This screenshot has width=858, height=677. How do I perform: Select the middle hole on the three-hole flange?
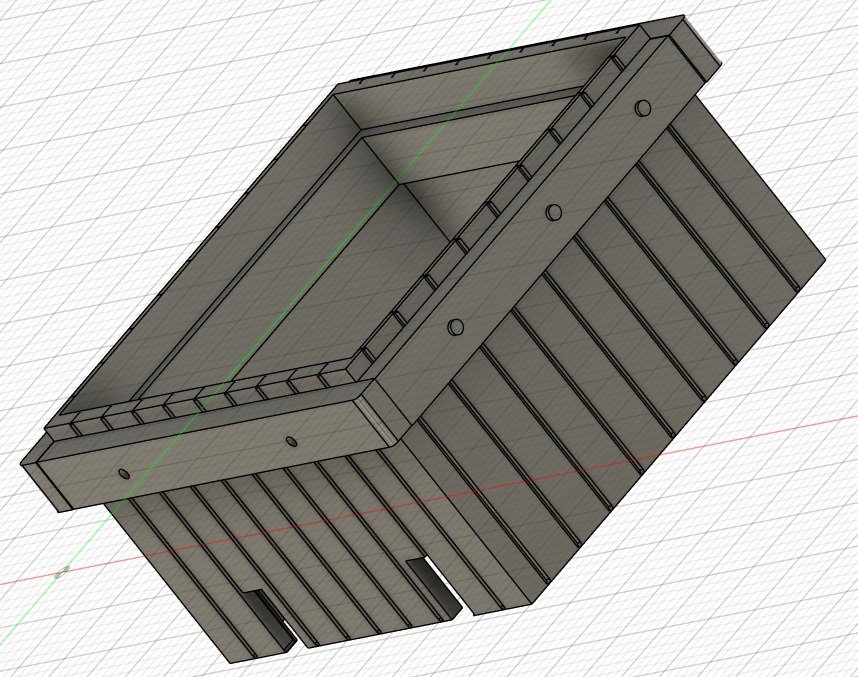point(554,211)
